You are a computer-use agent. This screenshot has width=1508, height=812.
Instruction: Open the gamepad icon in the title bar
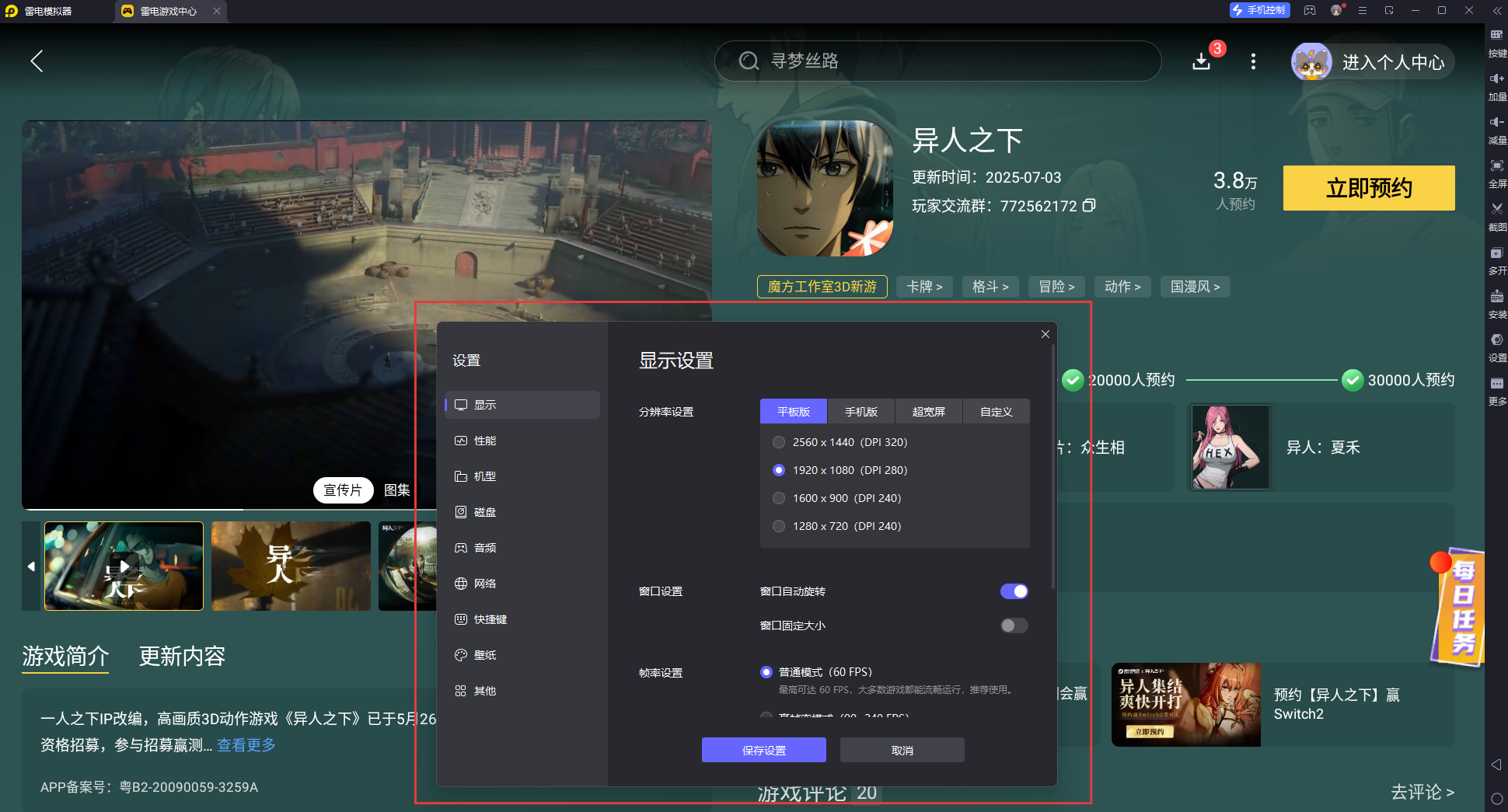1310,10
